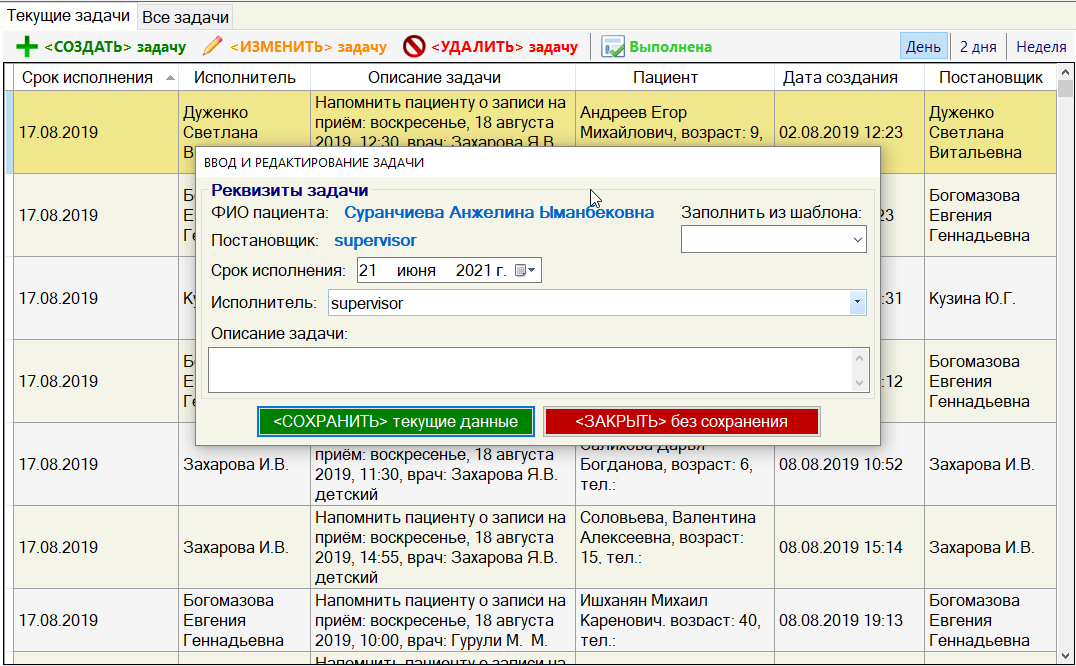Switch to the 2-day view
Viewport: 1076px width, 666px height.
point(977,47)
